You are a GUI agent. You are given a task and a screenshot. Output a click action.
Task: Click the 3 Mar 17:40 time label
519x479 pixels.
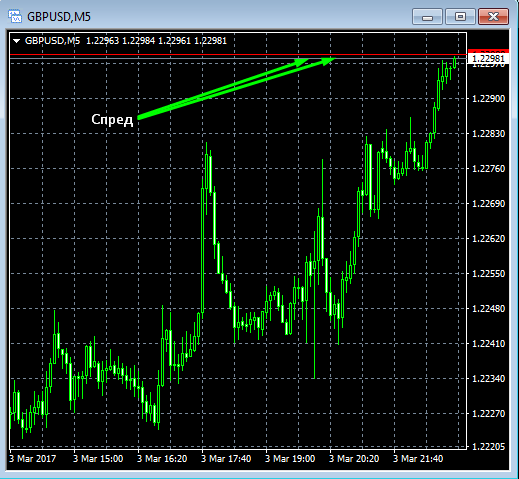226,459
